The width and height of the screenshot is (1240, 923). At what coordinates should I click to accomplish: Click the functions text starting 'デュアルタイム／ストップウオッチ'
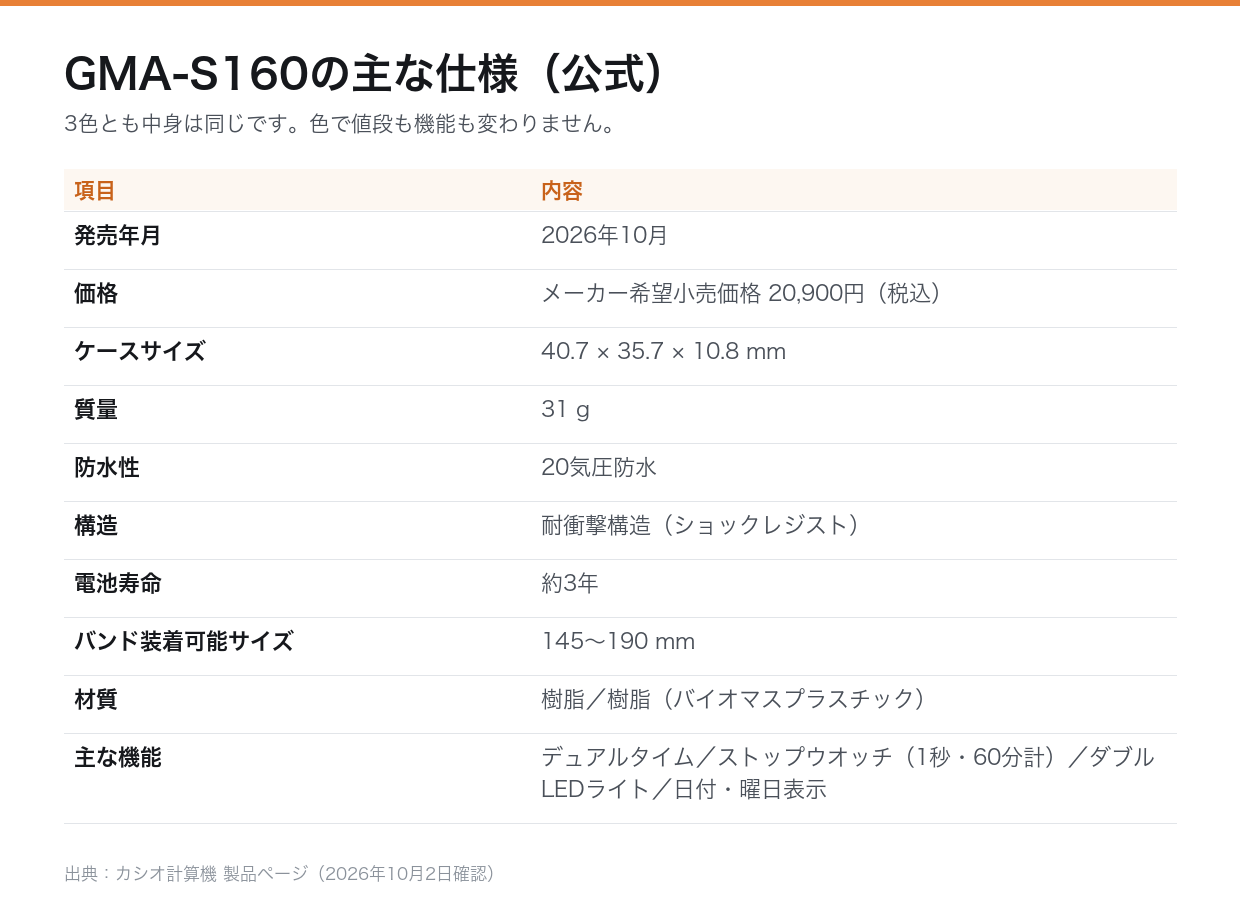[x=848, y=774]
